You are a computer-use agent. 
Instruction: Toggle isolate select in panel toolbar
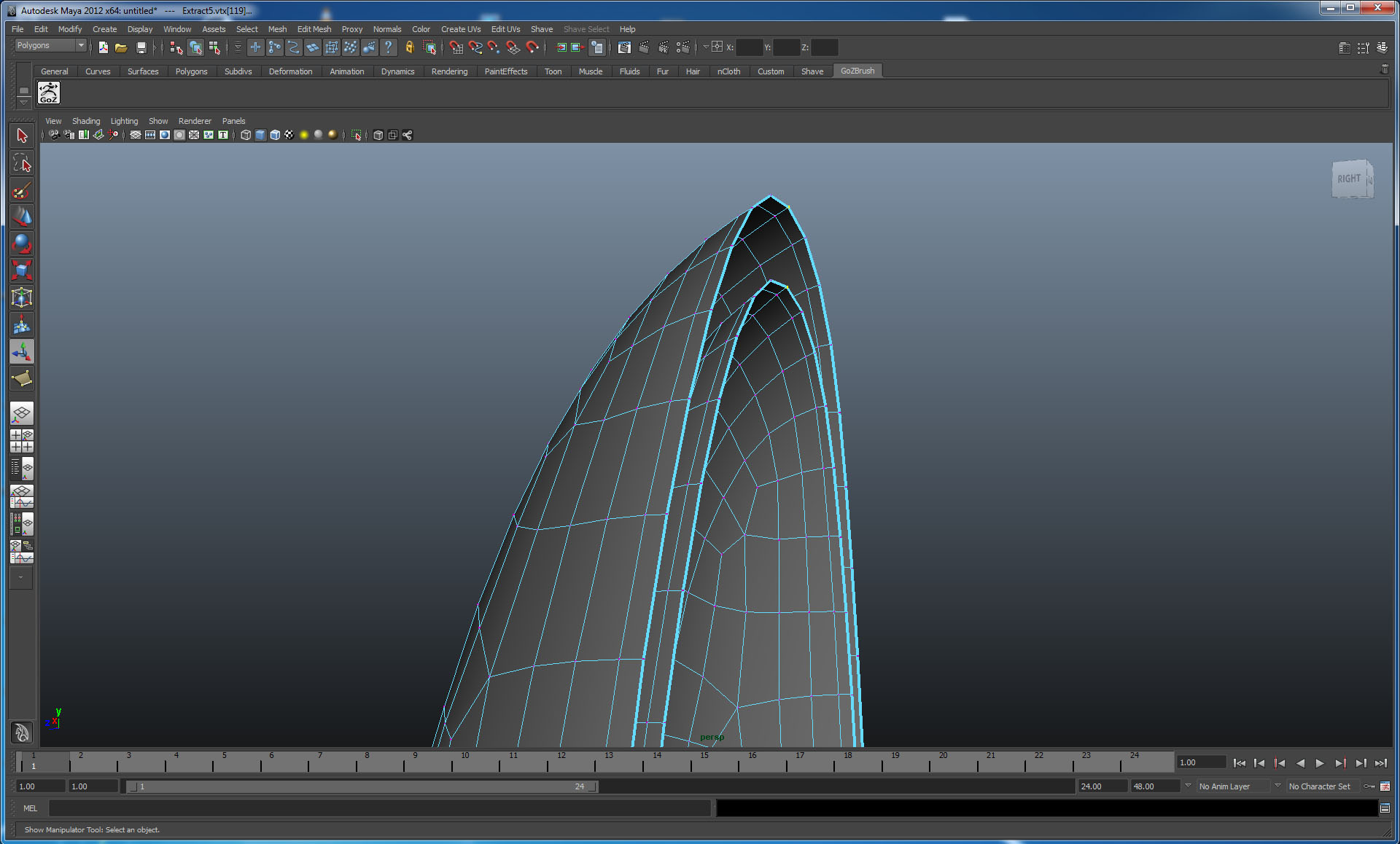click(x=356, y=135)
